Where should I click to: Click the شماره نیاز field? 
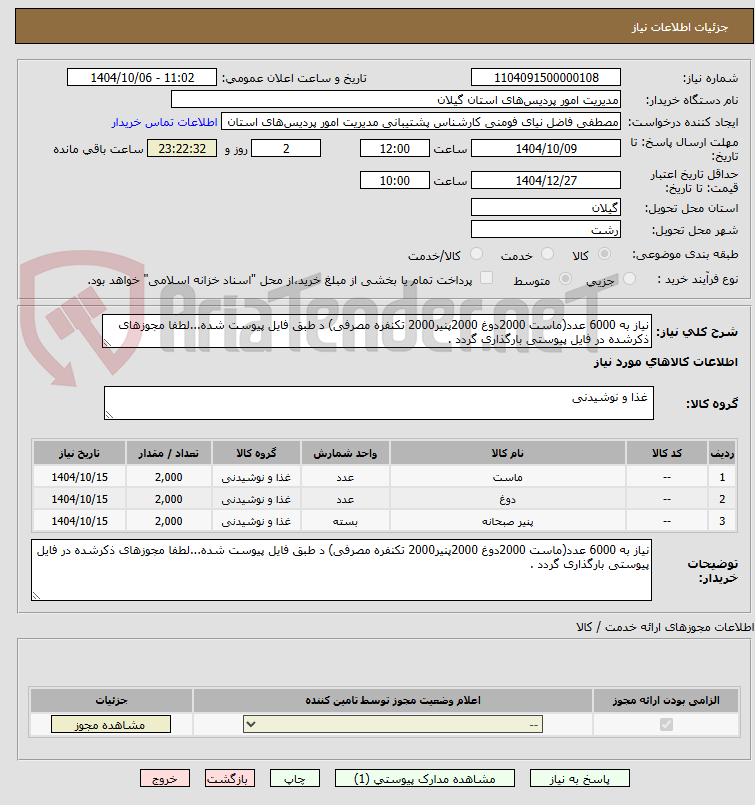click(546, 78)
